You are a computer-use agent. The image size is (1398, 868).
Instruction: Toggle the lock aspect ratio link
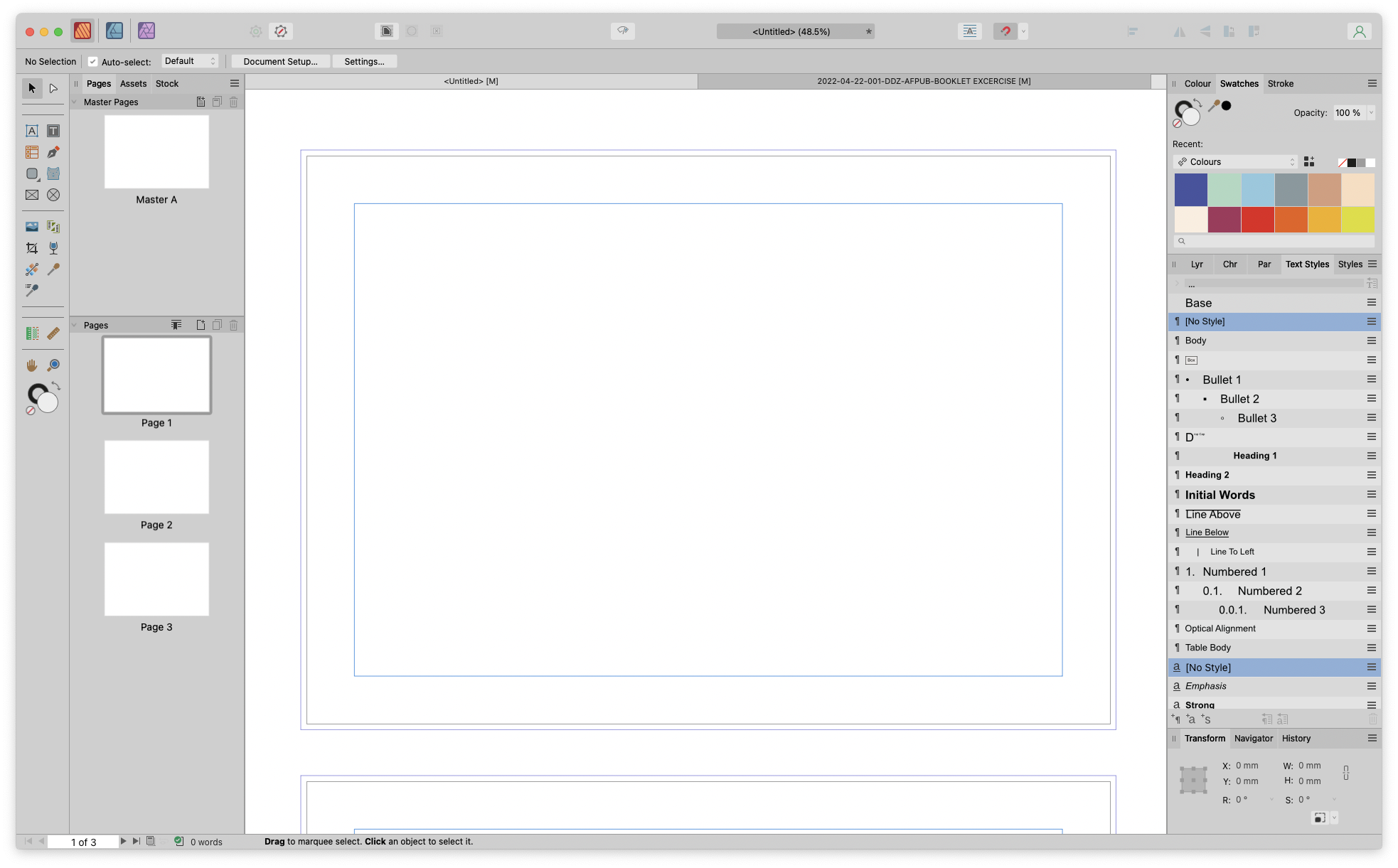click(x=1345, y=773)
